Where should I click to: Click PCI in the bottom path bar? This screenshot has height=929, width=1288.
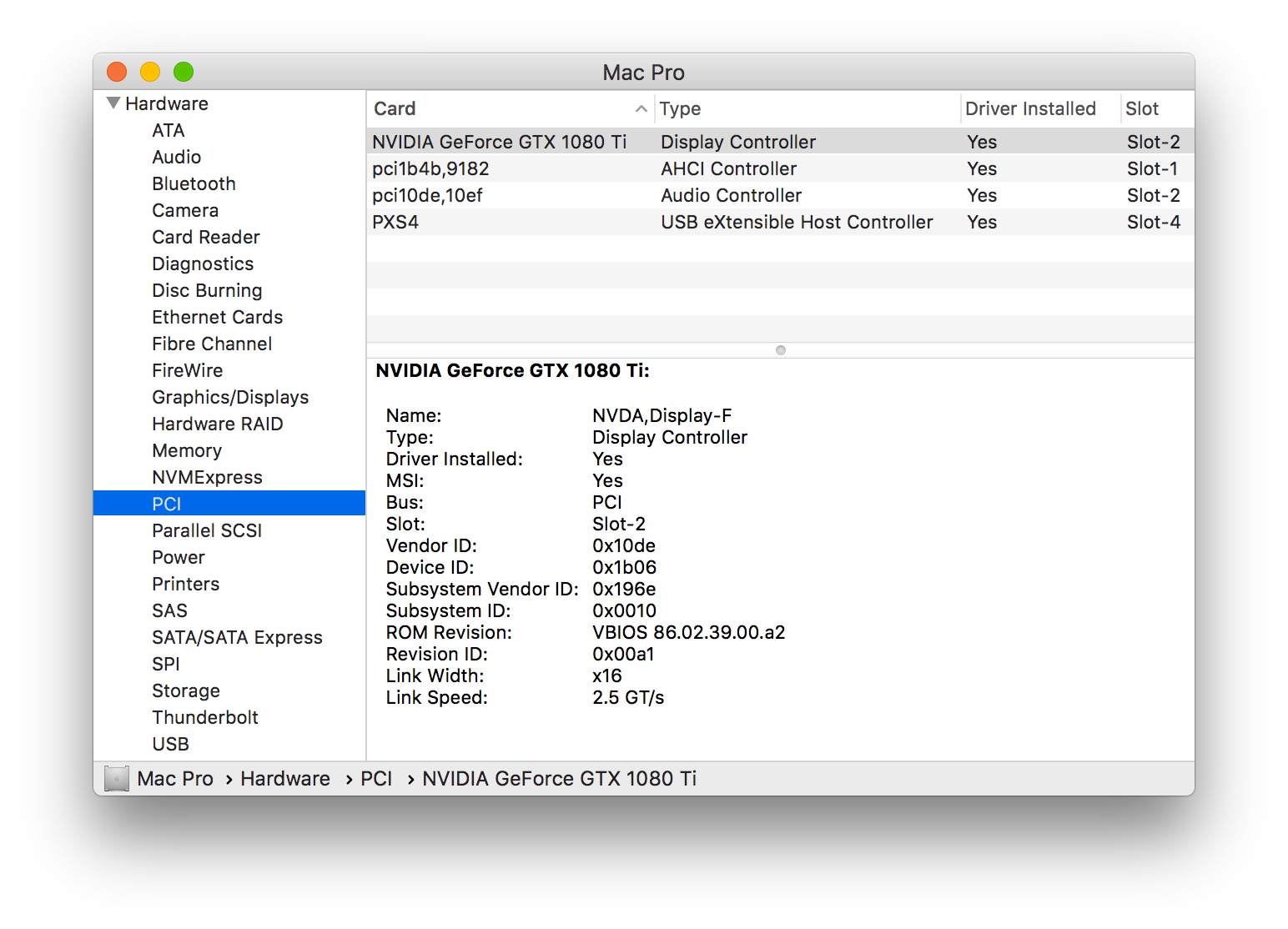click(x=376, y=779)
